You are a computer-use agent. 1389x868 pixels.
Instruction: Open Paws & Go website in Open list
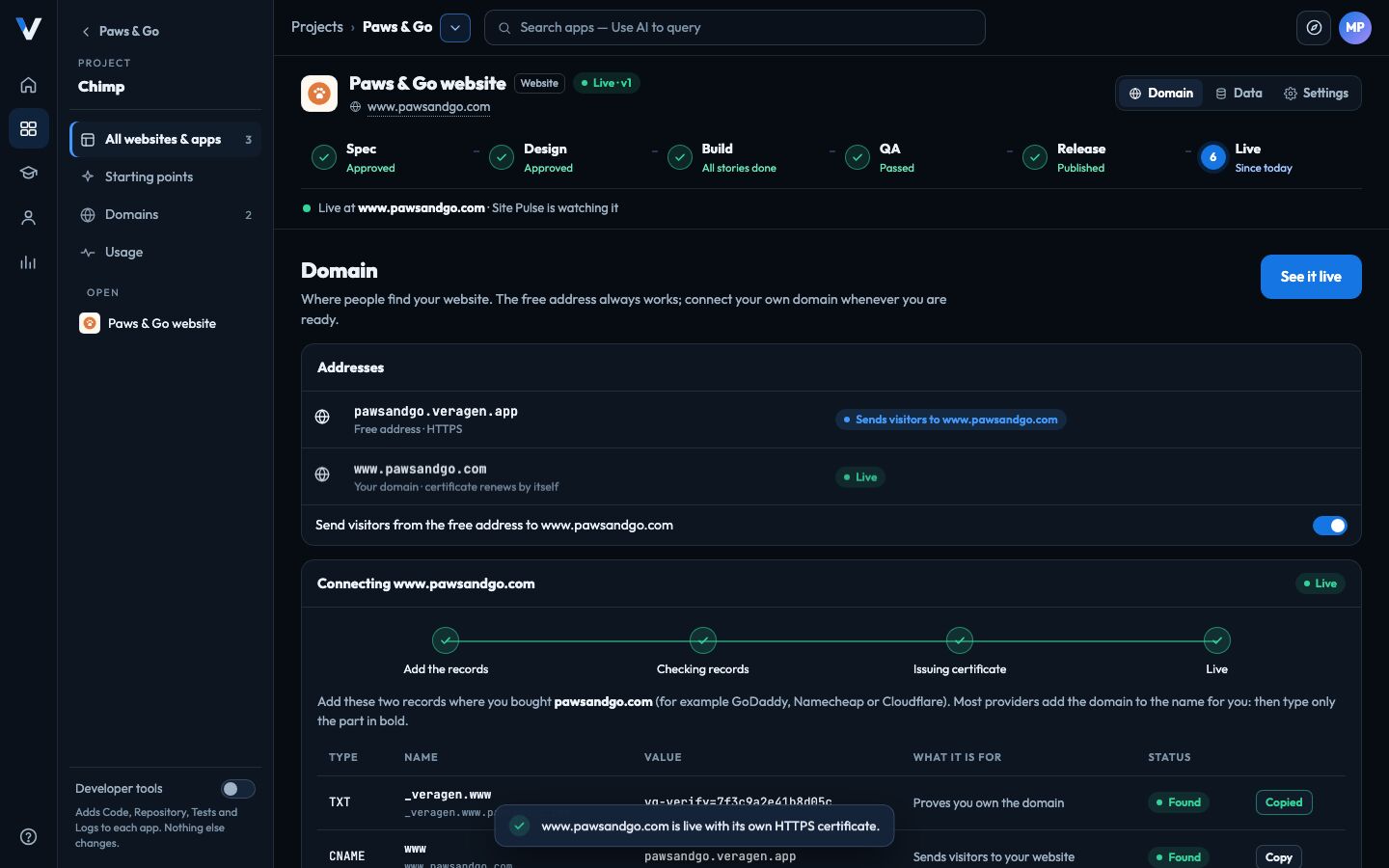166,323
